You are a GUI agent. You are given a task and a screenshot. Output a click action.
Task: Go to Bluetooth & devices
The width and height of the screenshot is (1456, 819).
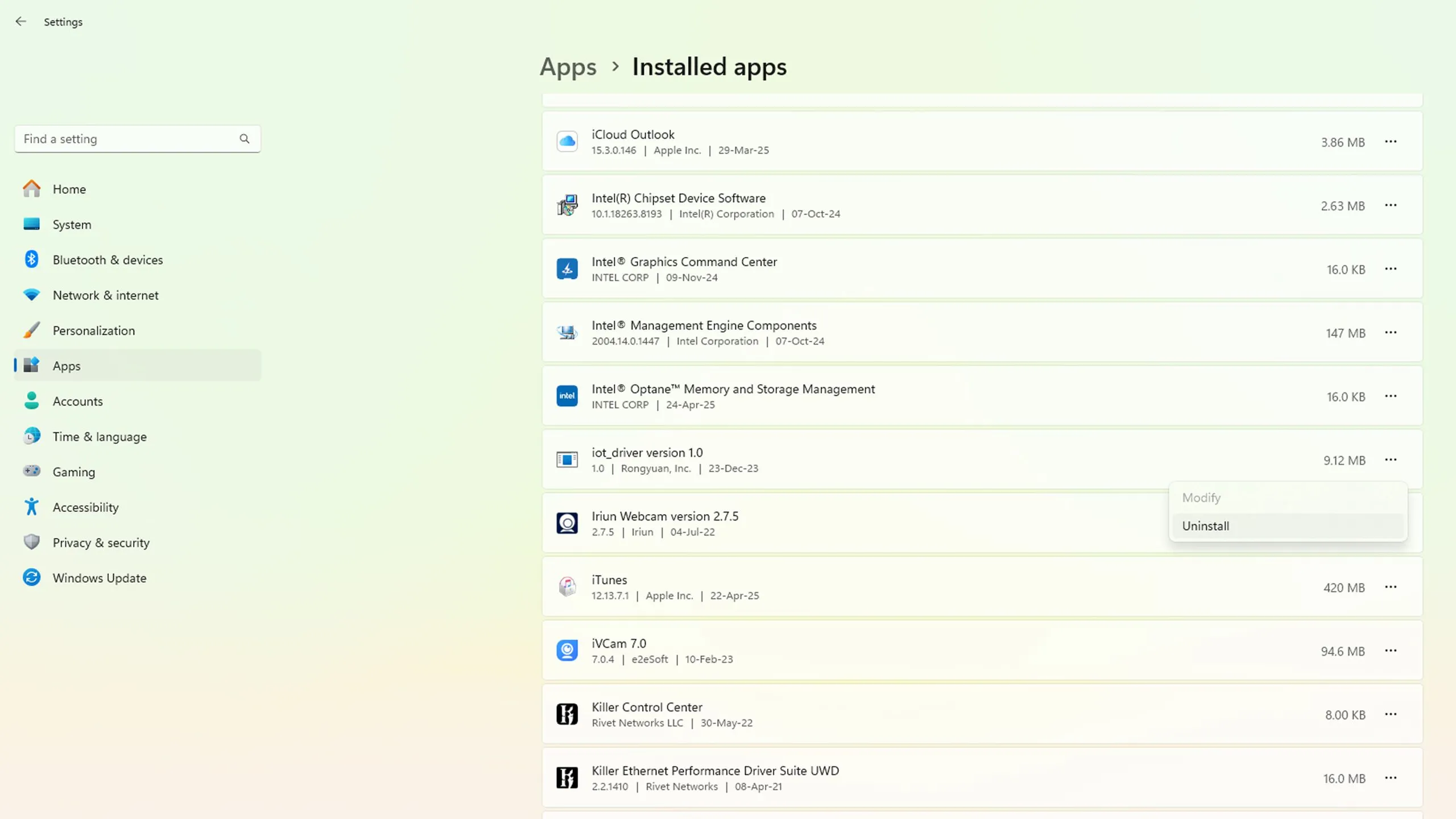(138, 260)
